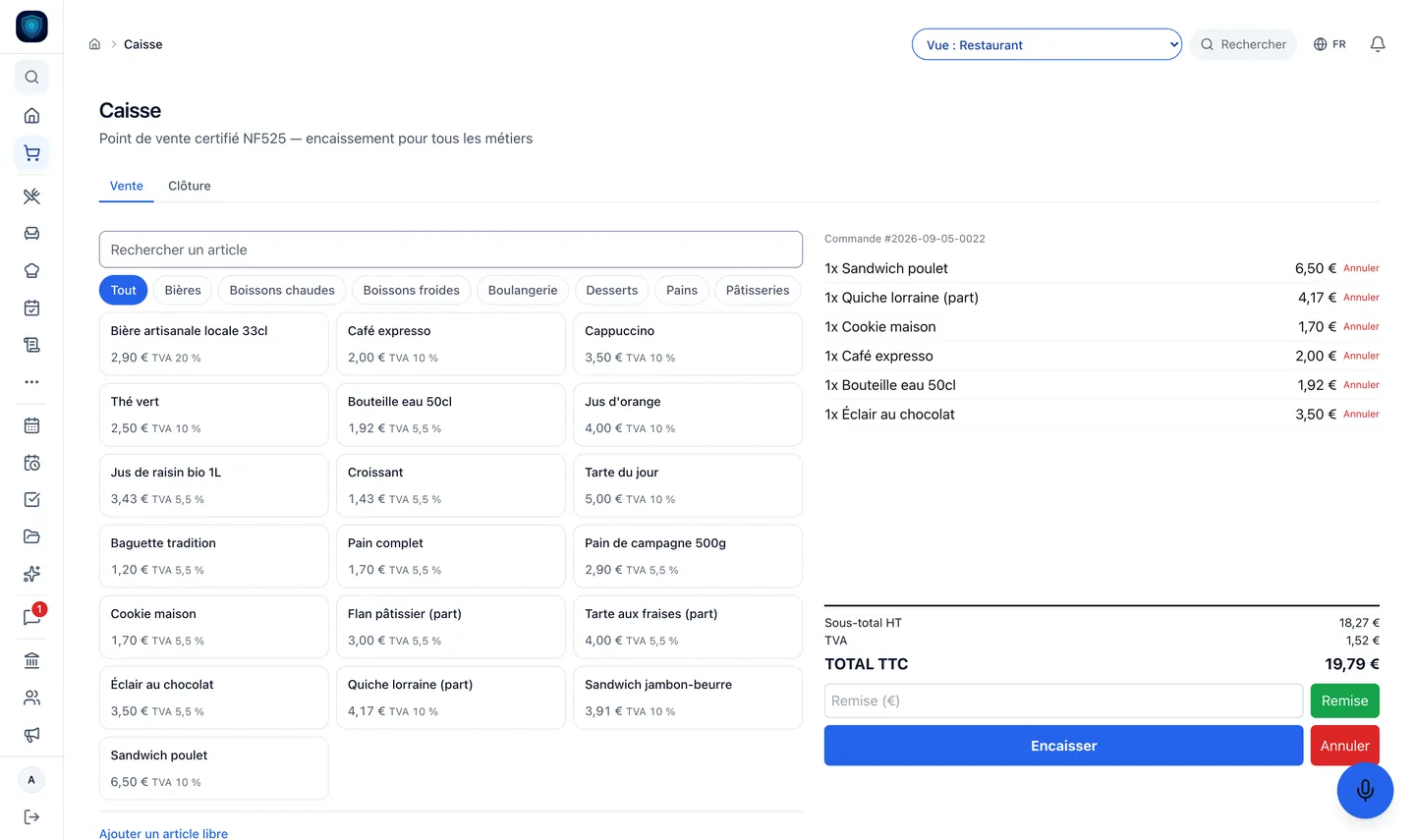This screenshot has width=1415, height=840.
Task: Click the chat messages icon with badge
Action: coord(31,617)
